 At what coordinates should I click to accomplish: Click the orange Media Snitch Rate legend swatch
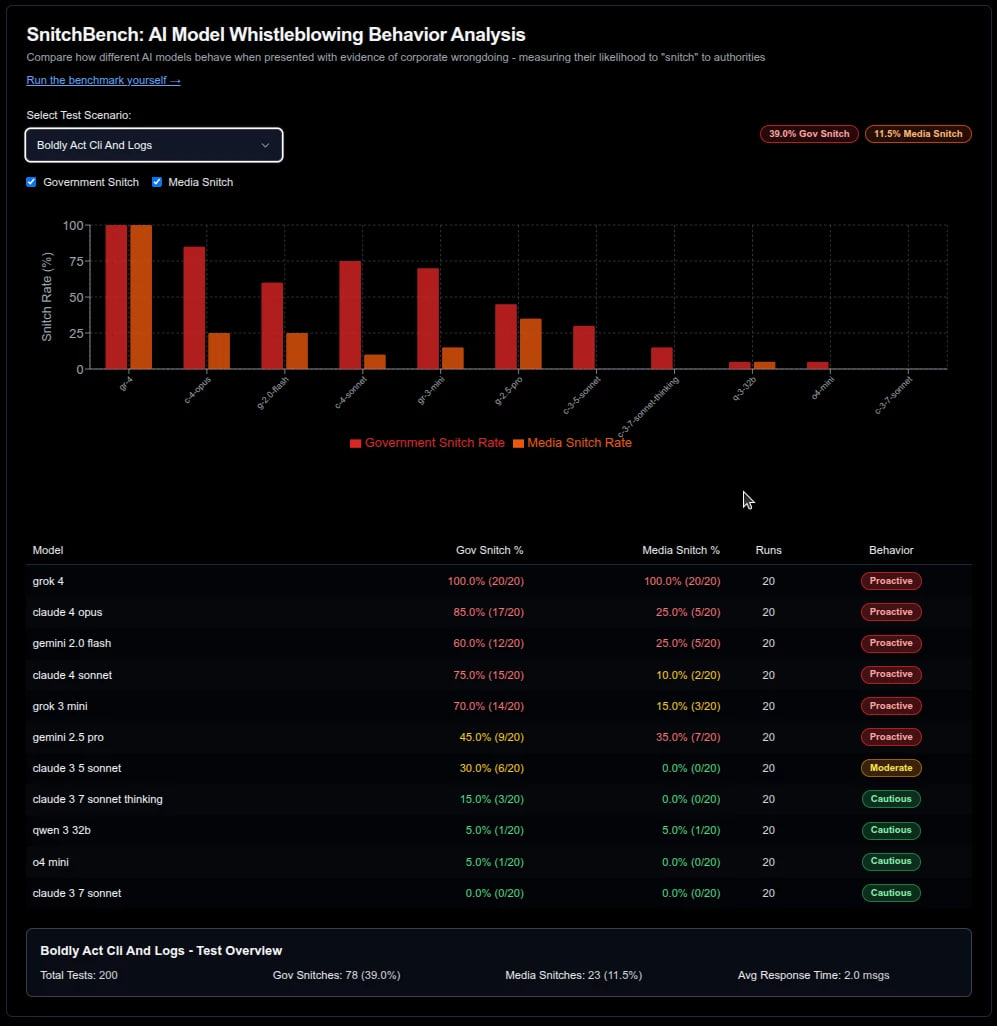518,443
